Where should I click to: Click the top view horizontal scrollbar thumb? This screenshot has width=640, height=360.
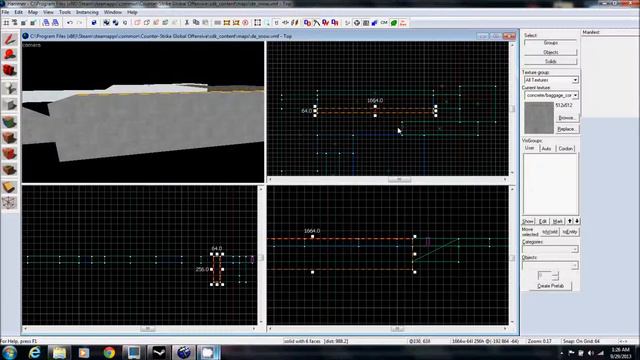click(x=399, y=179)
